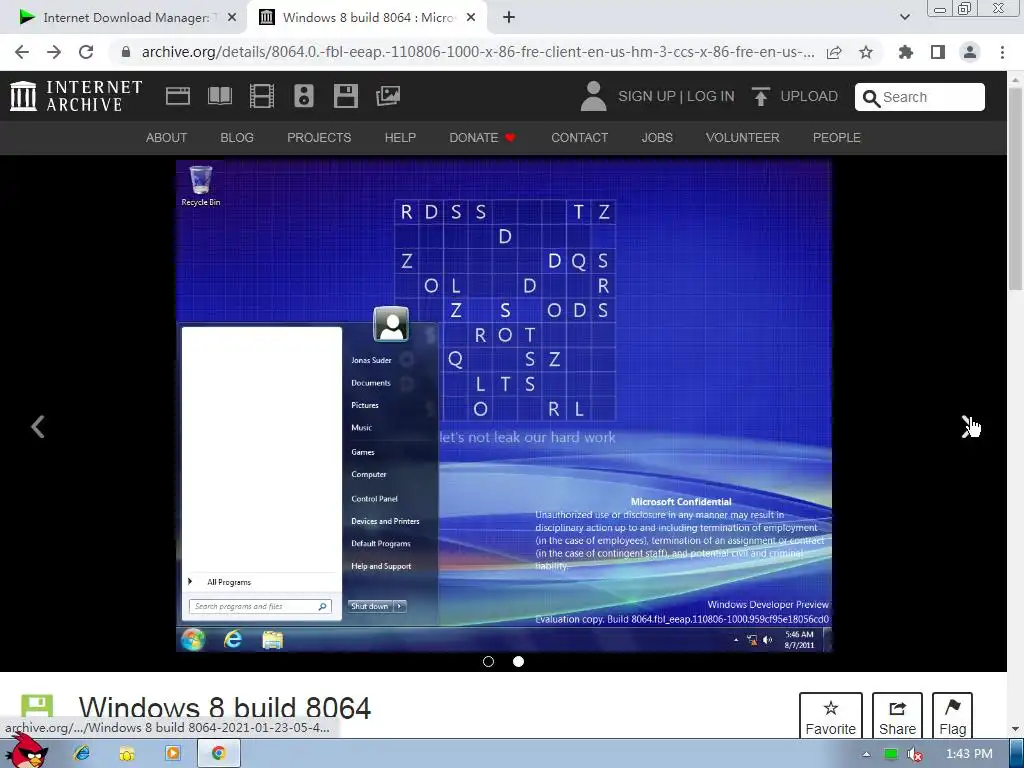Open the Images icon in Archive header

(388, 96)
